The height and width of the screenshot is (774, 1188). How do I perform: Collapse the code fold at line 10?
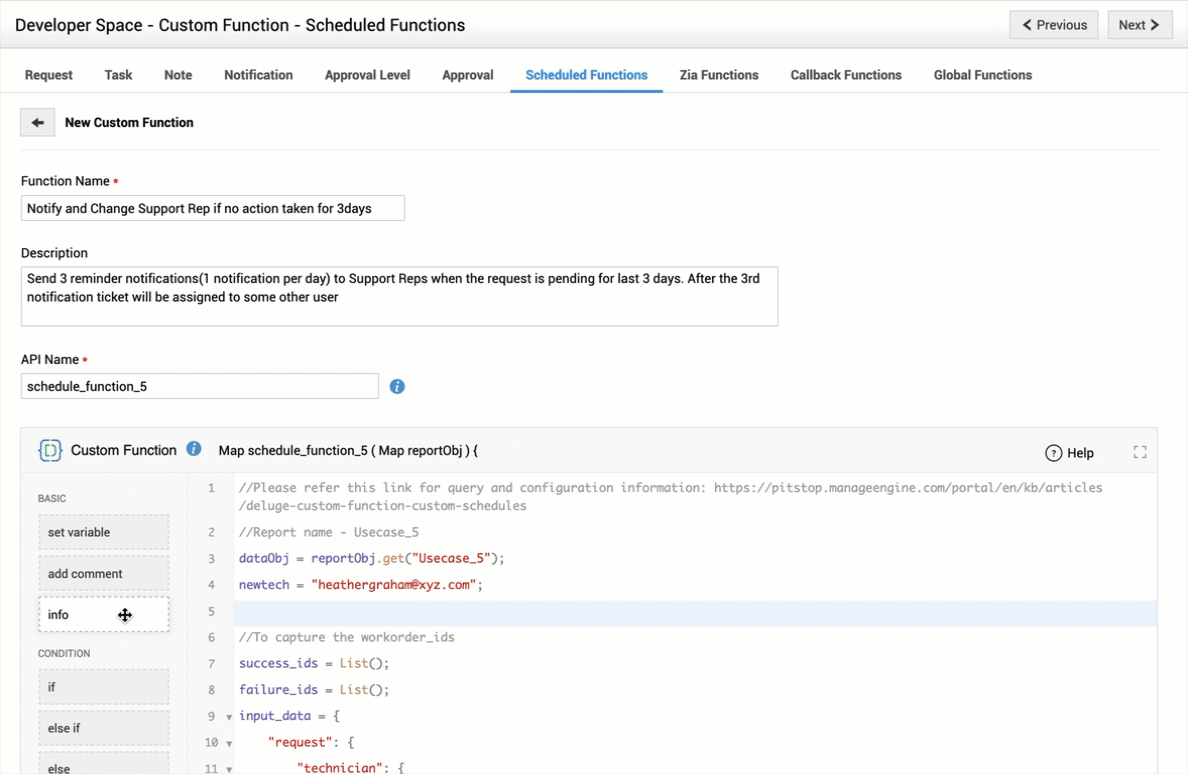pos(229,743)
